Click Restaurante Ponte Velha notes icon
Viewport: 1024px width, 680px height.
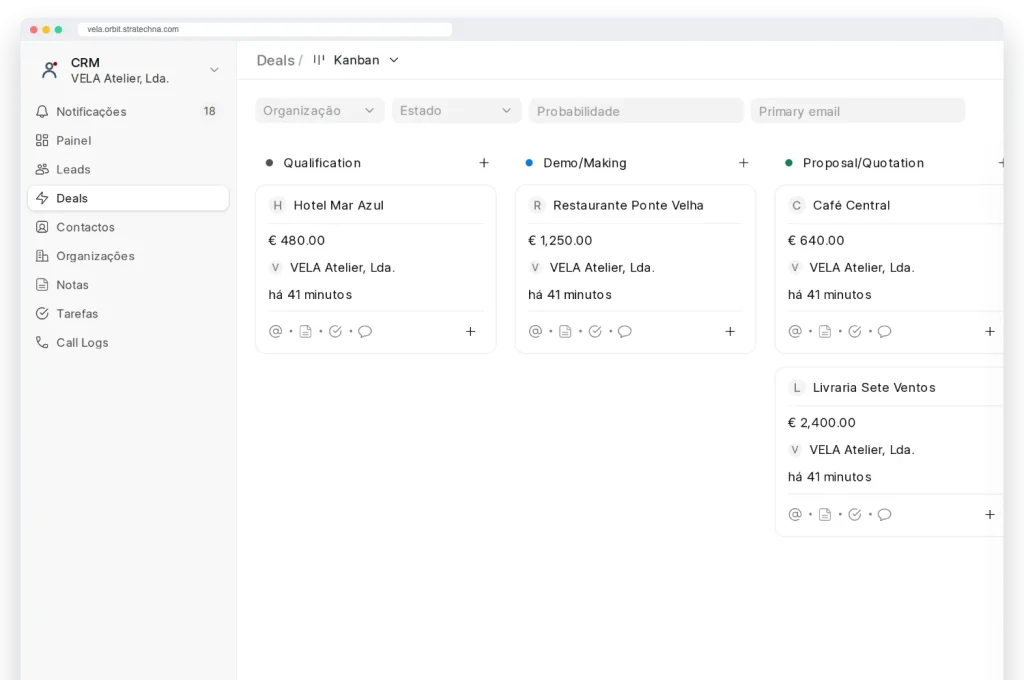(566, 331)
